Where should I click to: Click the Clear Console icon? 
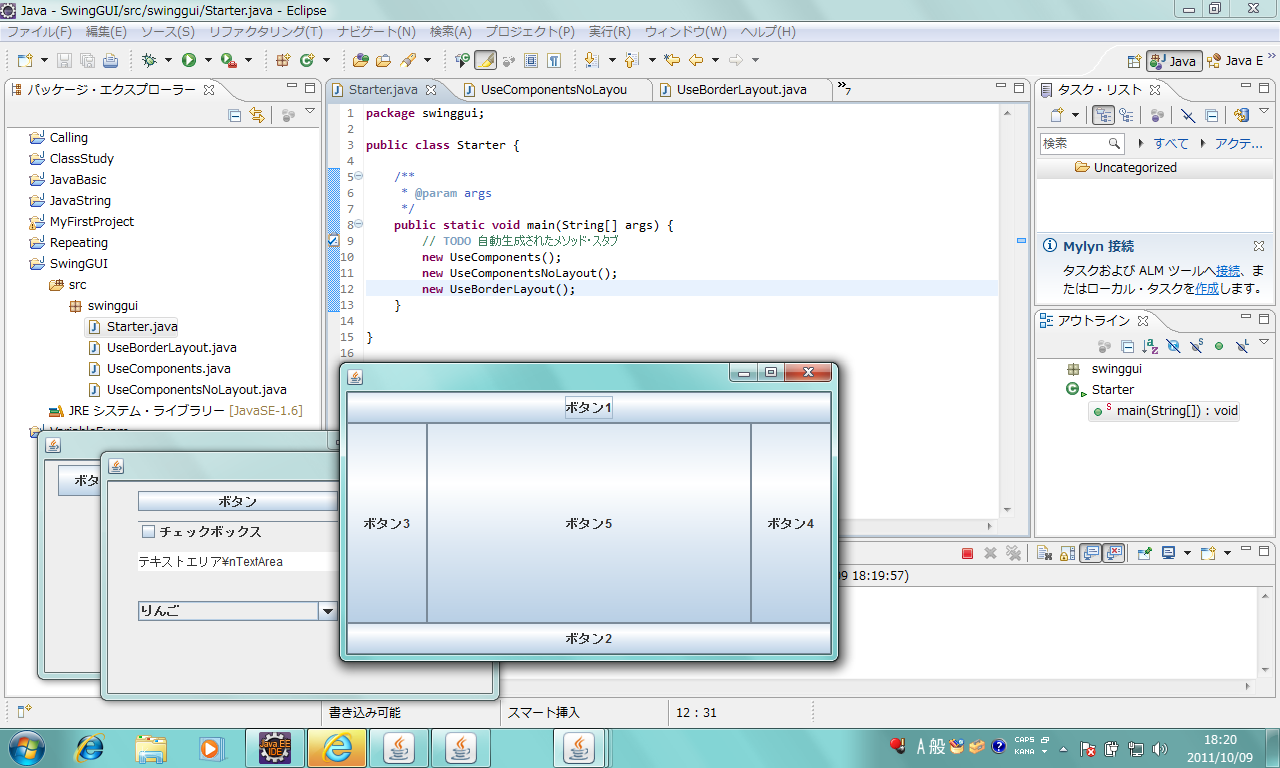(x=1042, y=553)
